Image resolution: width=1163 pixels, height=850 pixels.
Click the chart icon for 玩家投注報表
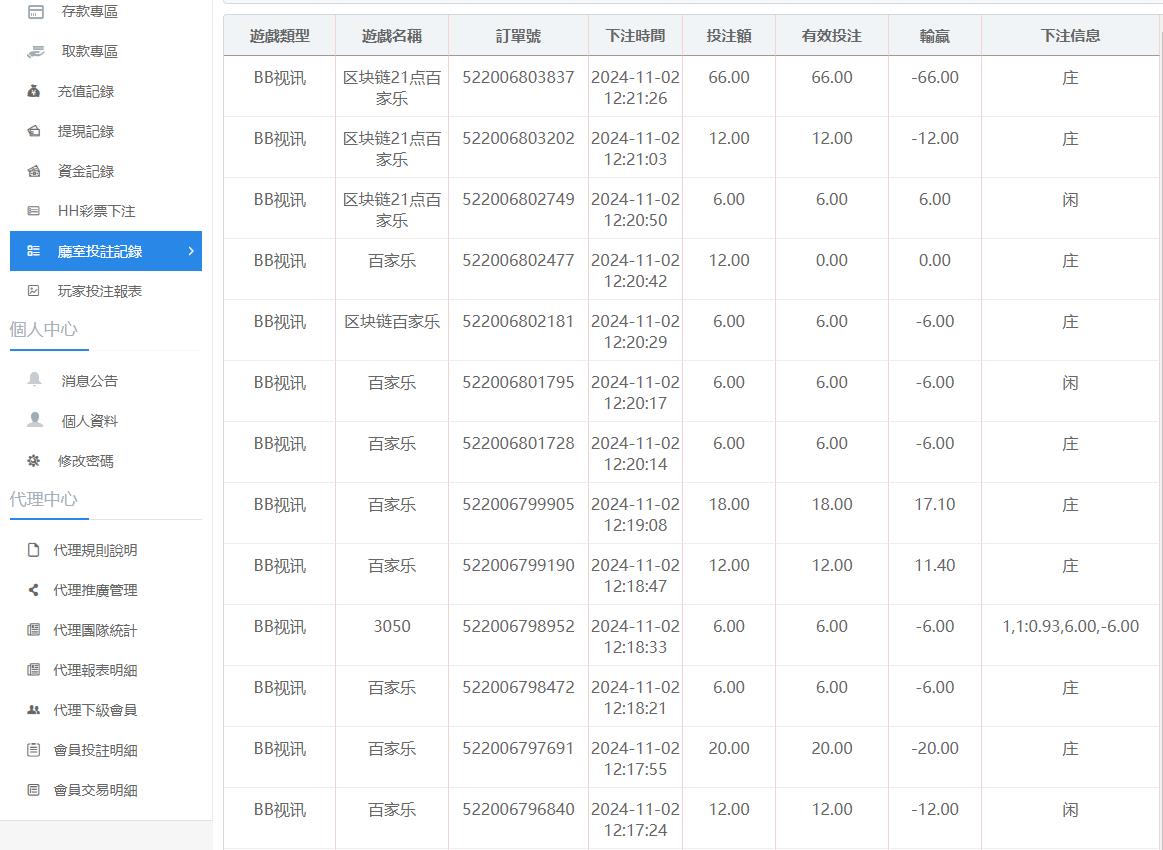pos(34,291)
